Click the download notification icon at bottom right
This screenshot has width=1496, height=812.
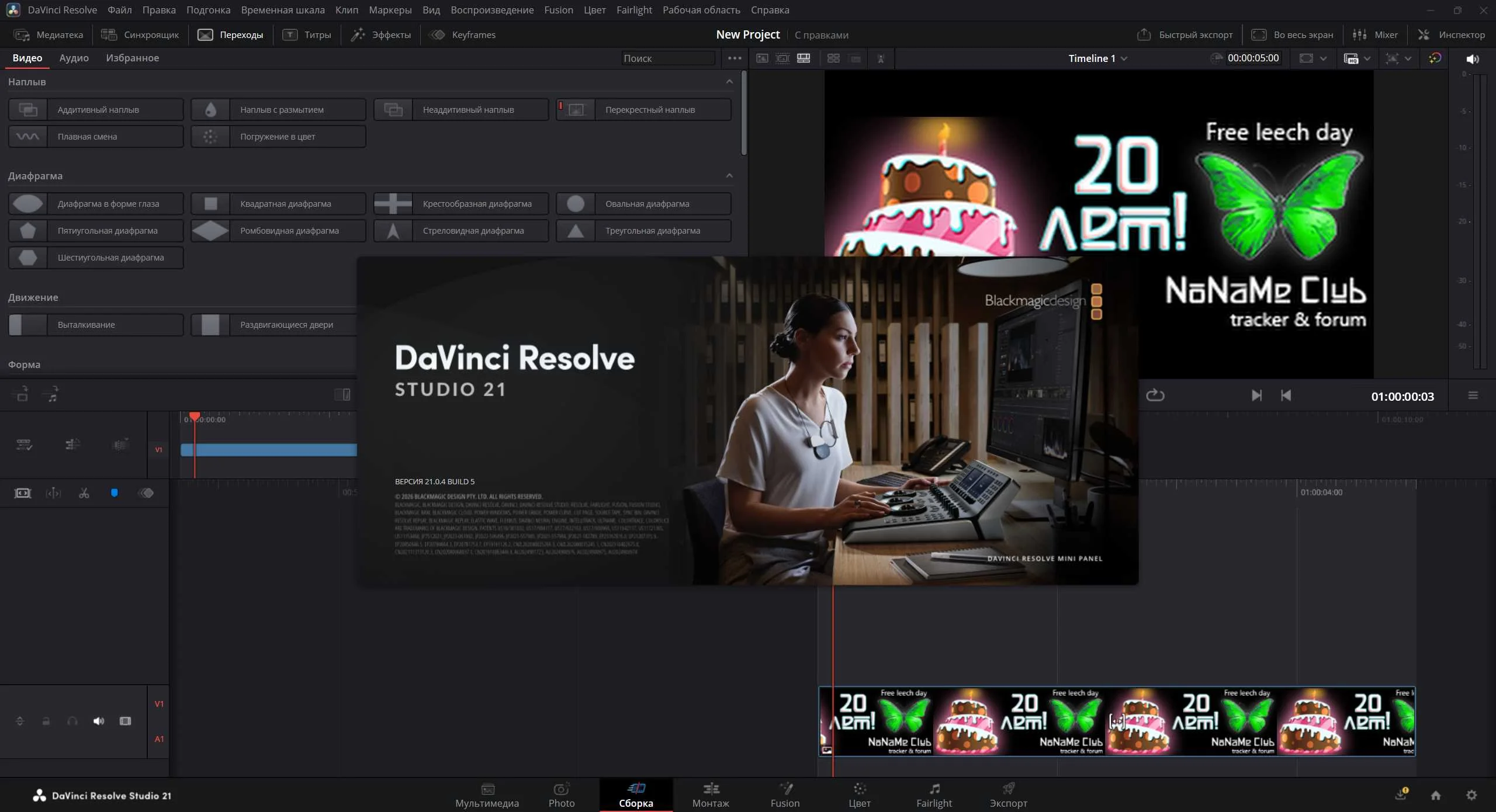pyautogui.click(x=1401, y=794)
